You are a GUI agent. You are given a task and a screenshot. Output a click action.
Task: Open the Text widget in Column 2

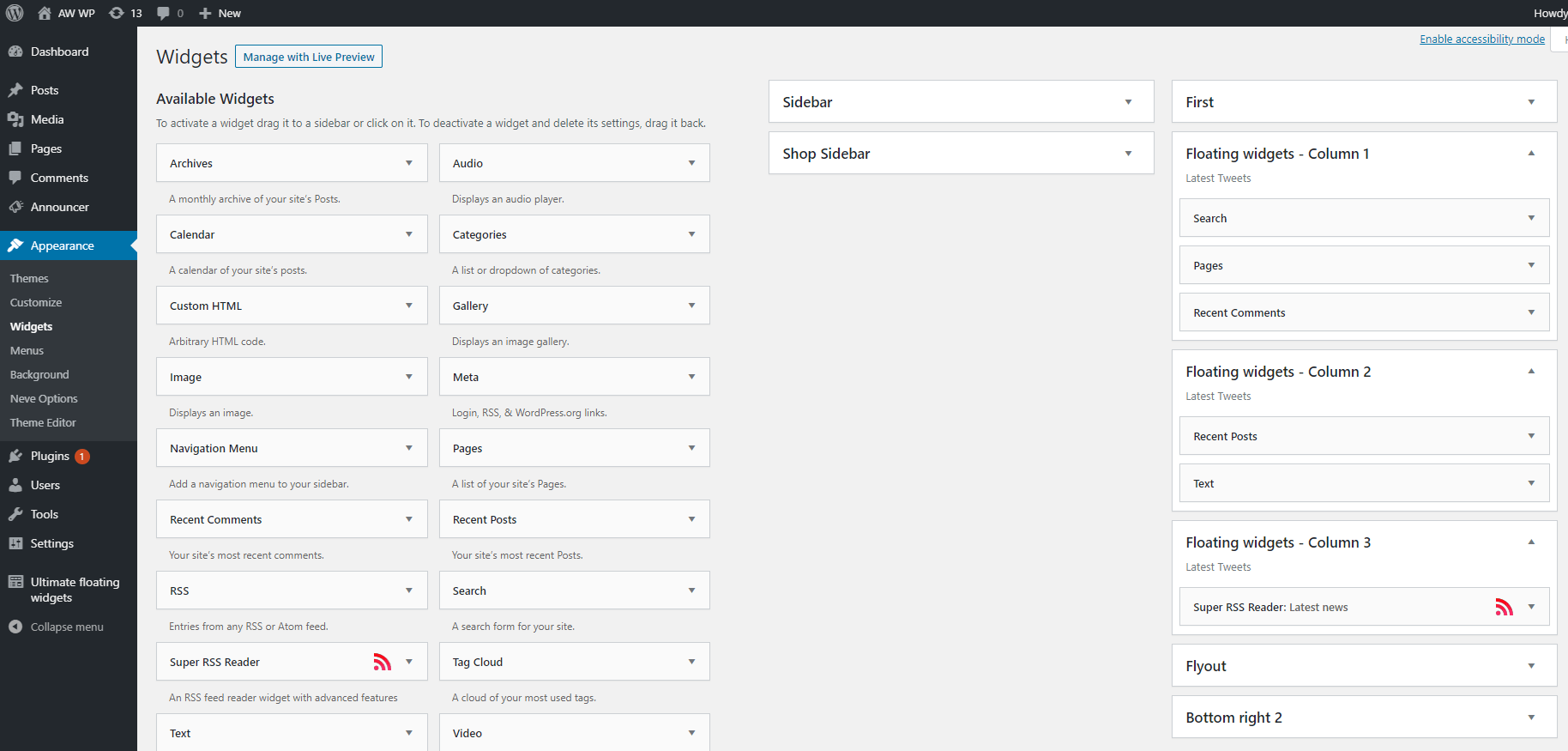pyautogui.click(x=1365, y=483)
